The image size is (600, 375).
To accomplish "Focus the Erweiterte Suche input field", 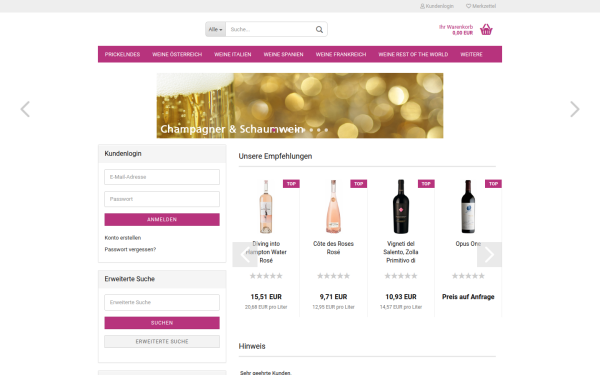I will coord(162,302).
